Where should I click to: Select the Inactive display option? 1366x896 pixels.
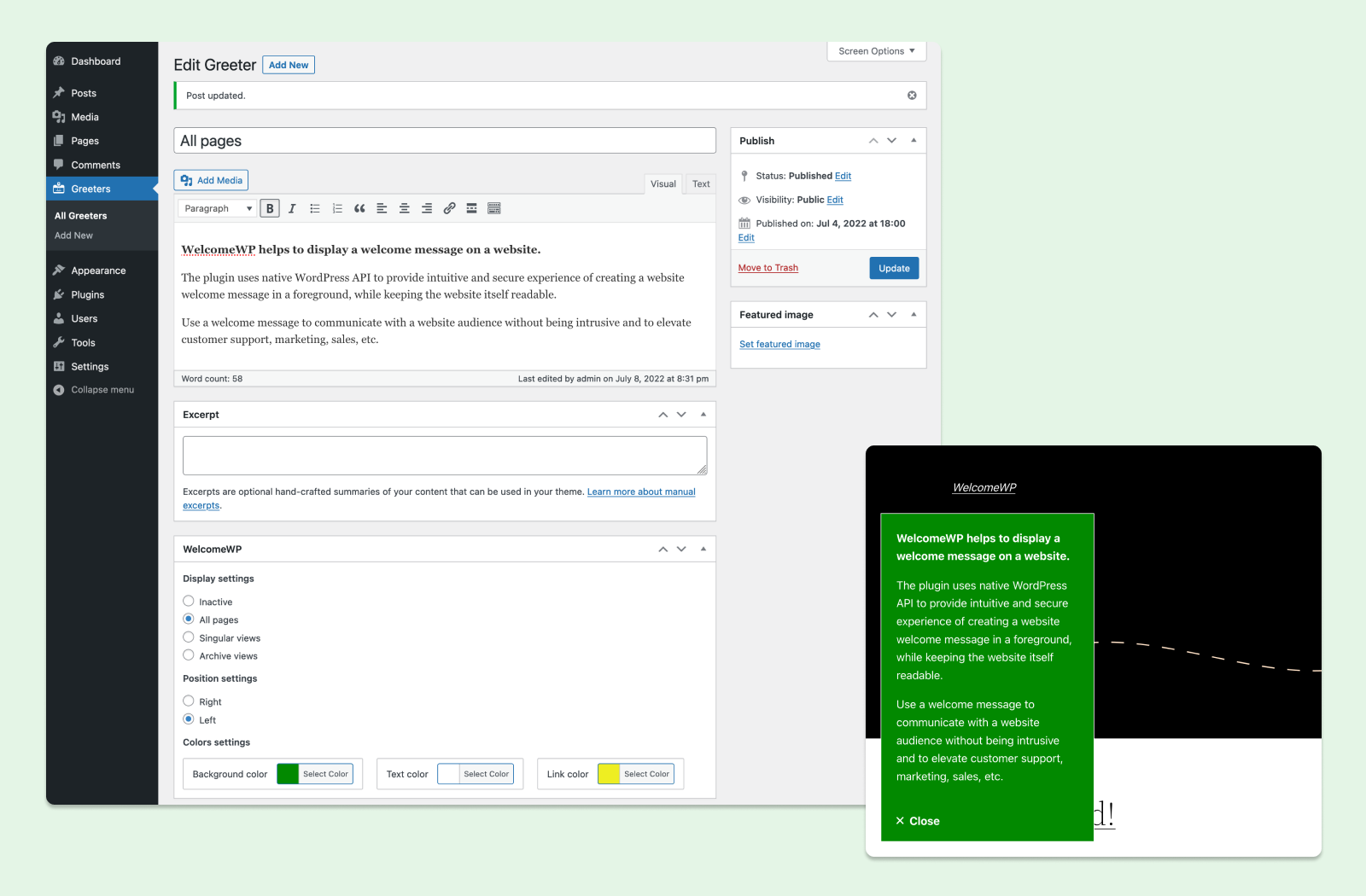point(189,601)
